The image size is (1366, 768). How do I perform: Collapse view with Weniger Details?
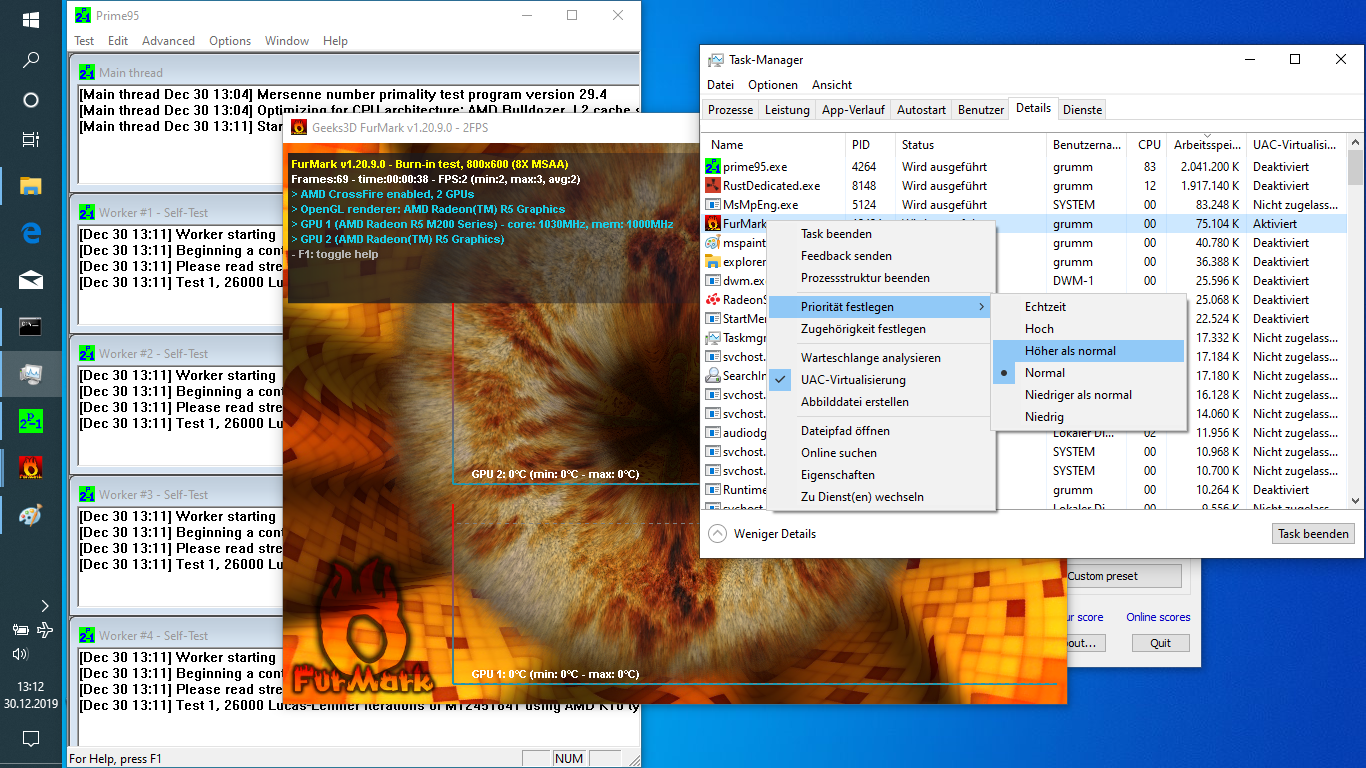point(762,534)
